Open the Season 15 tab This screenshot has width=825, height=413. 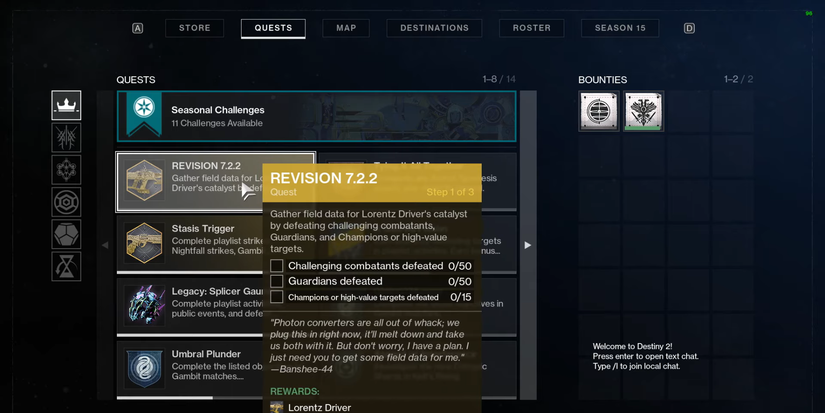(x=620, y=28)
